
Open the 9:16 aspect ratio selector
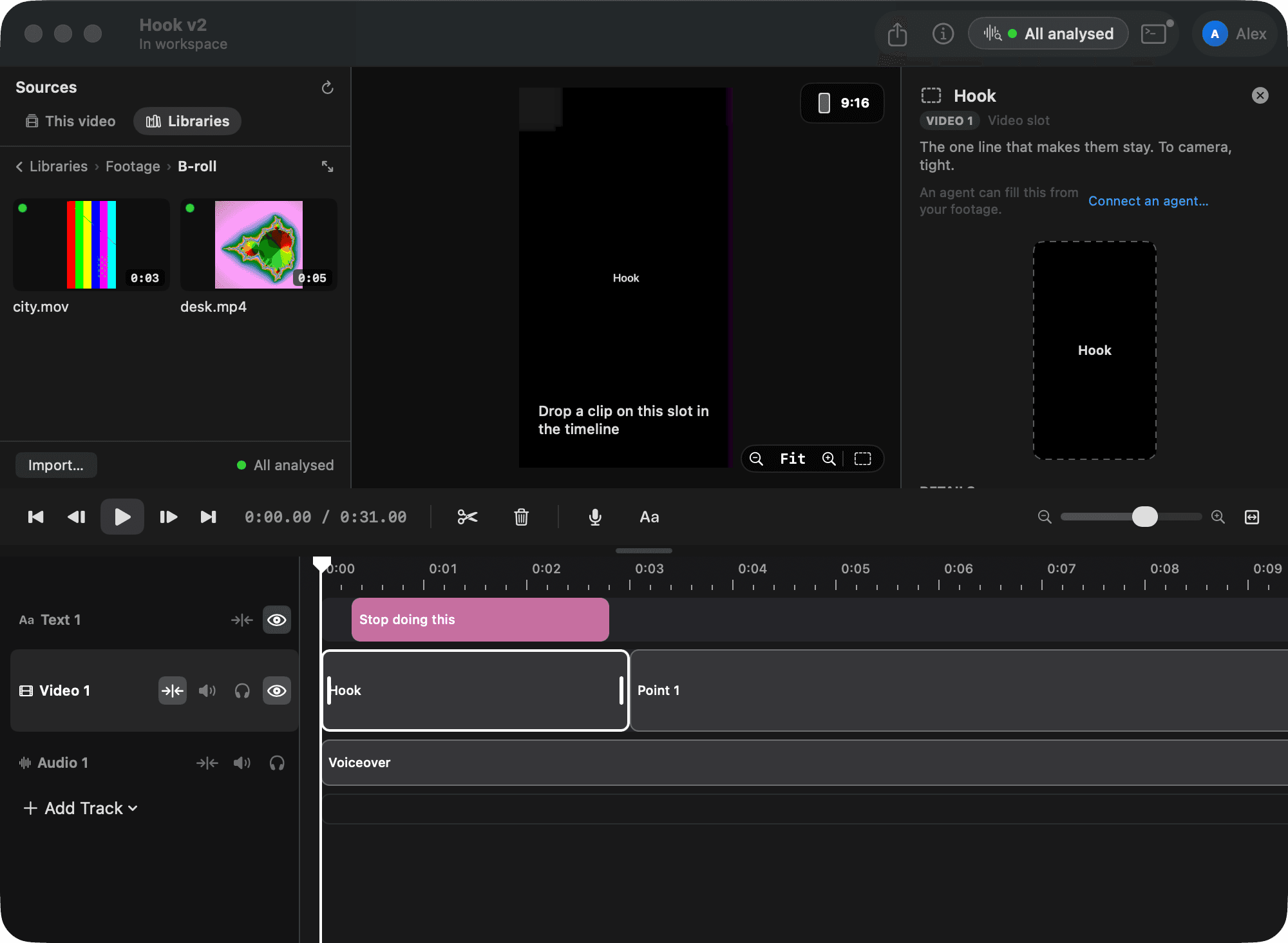pyautogui.click(x=842, y=103)
